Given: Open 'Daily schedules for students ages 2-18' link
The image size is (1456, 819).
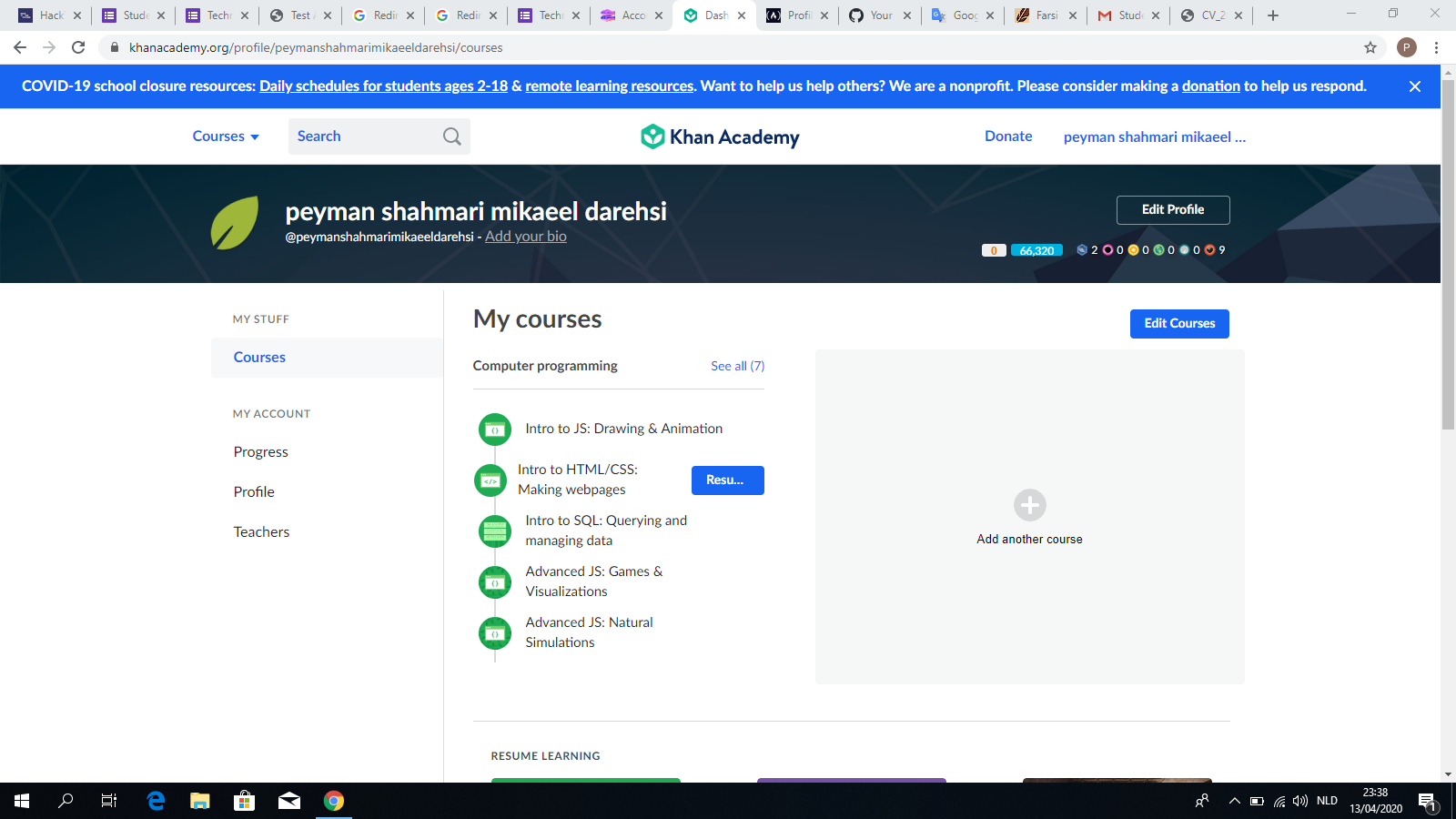Looking at the screenshot, I should (383, 86).
